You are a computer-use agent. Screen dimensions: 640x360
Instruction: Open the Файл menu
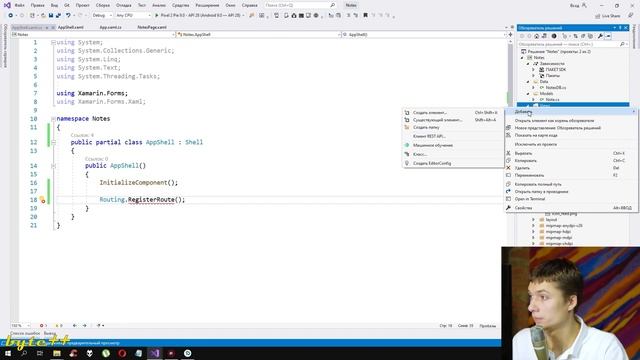tap(20, 5)
